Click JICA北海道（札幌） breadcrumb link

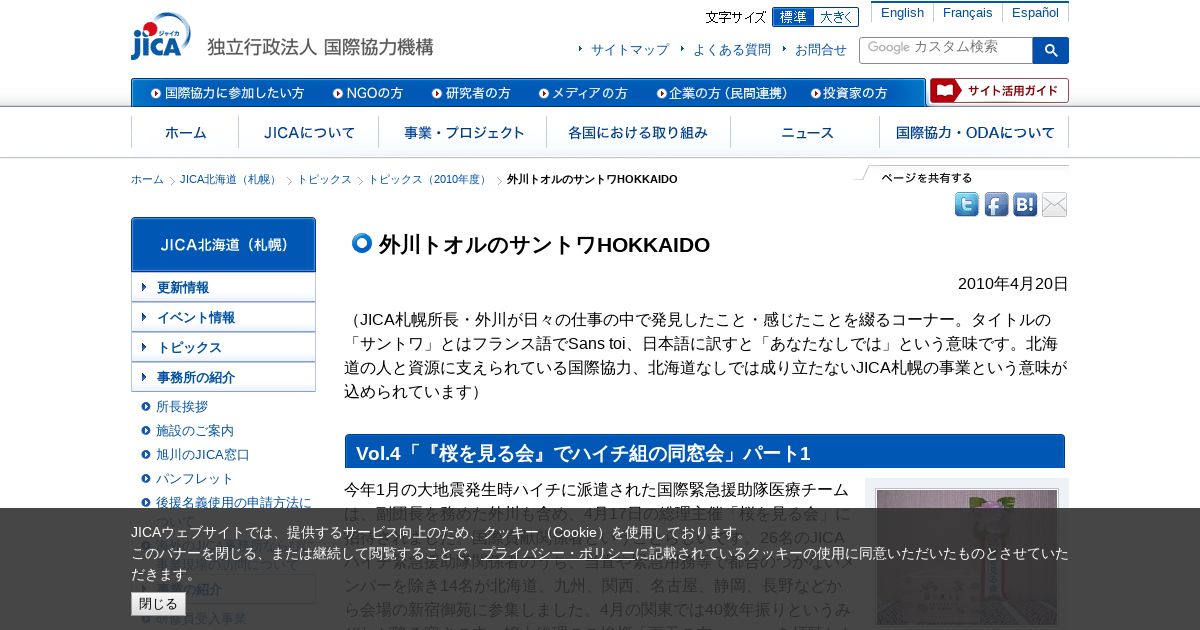pyautogui.click(x=230, y=179)
